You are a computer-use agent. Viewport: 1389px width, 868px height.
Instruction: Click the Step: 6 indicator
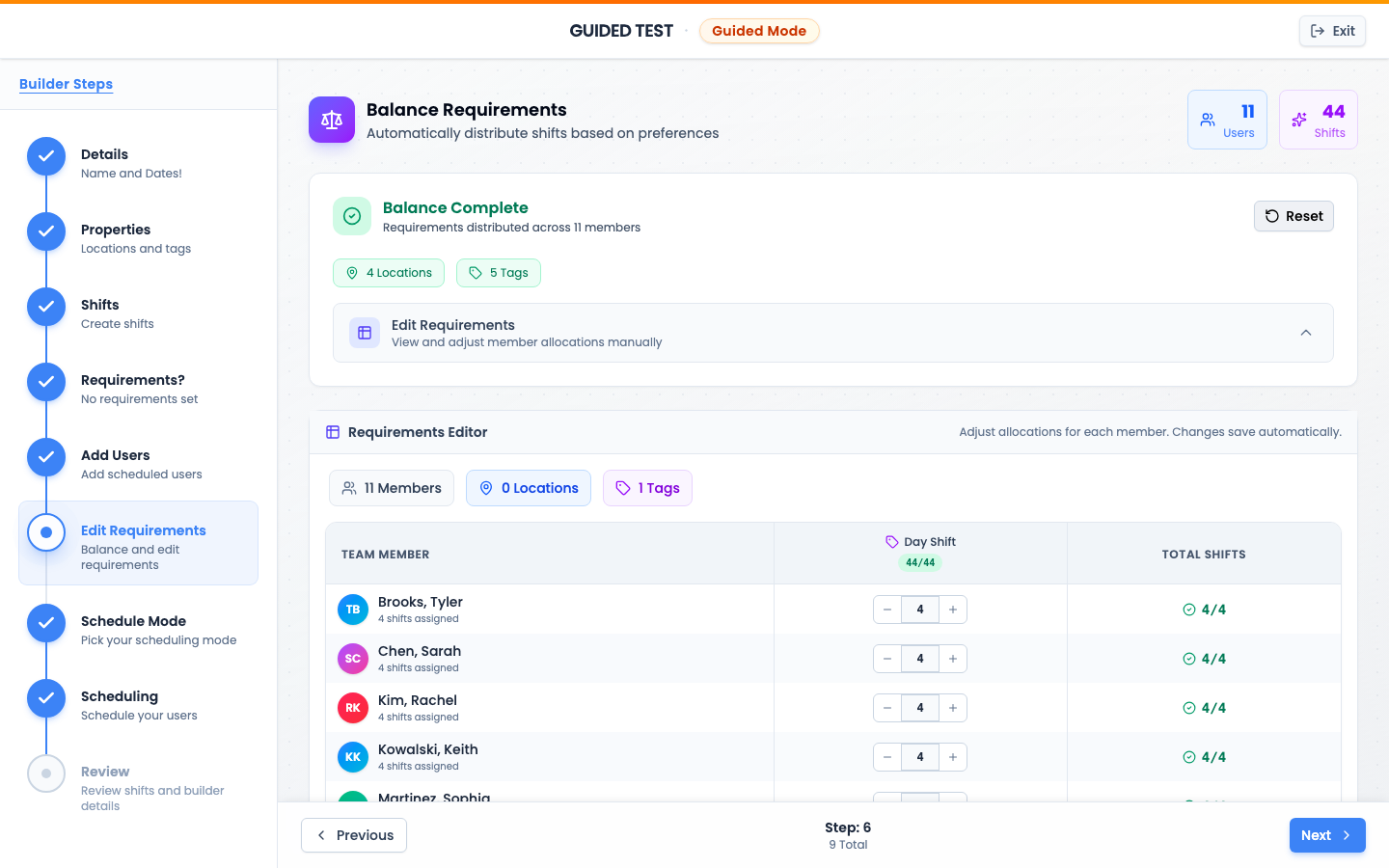coord(848,827)
